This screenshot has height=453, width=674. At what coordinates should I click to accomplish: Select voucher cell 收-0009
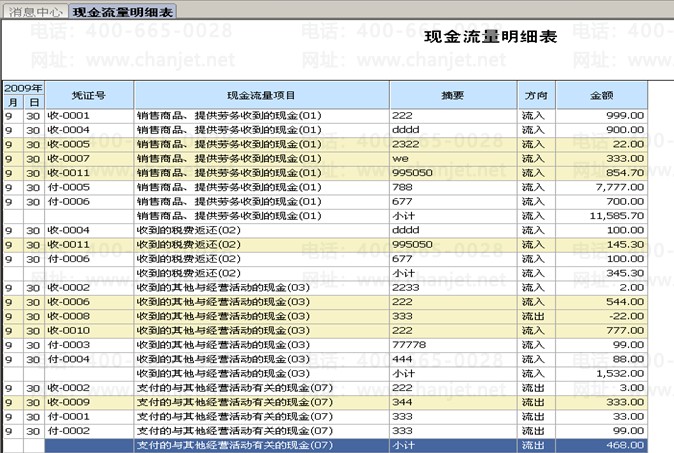[89, 402]
